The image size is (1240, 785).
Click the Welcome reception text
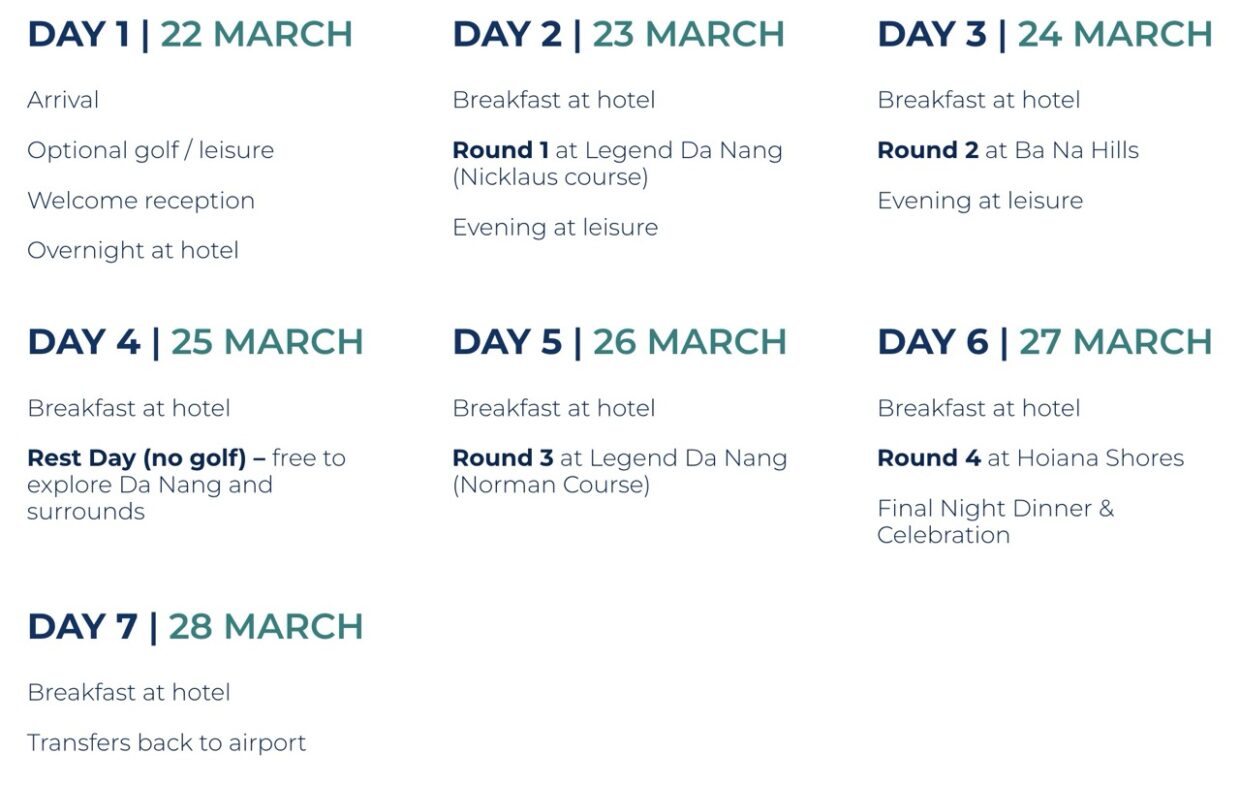[x=141, y=200]
